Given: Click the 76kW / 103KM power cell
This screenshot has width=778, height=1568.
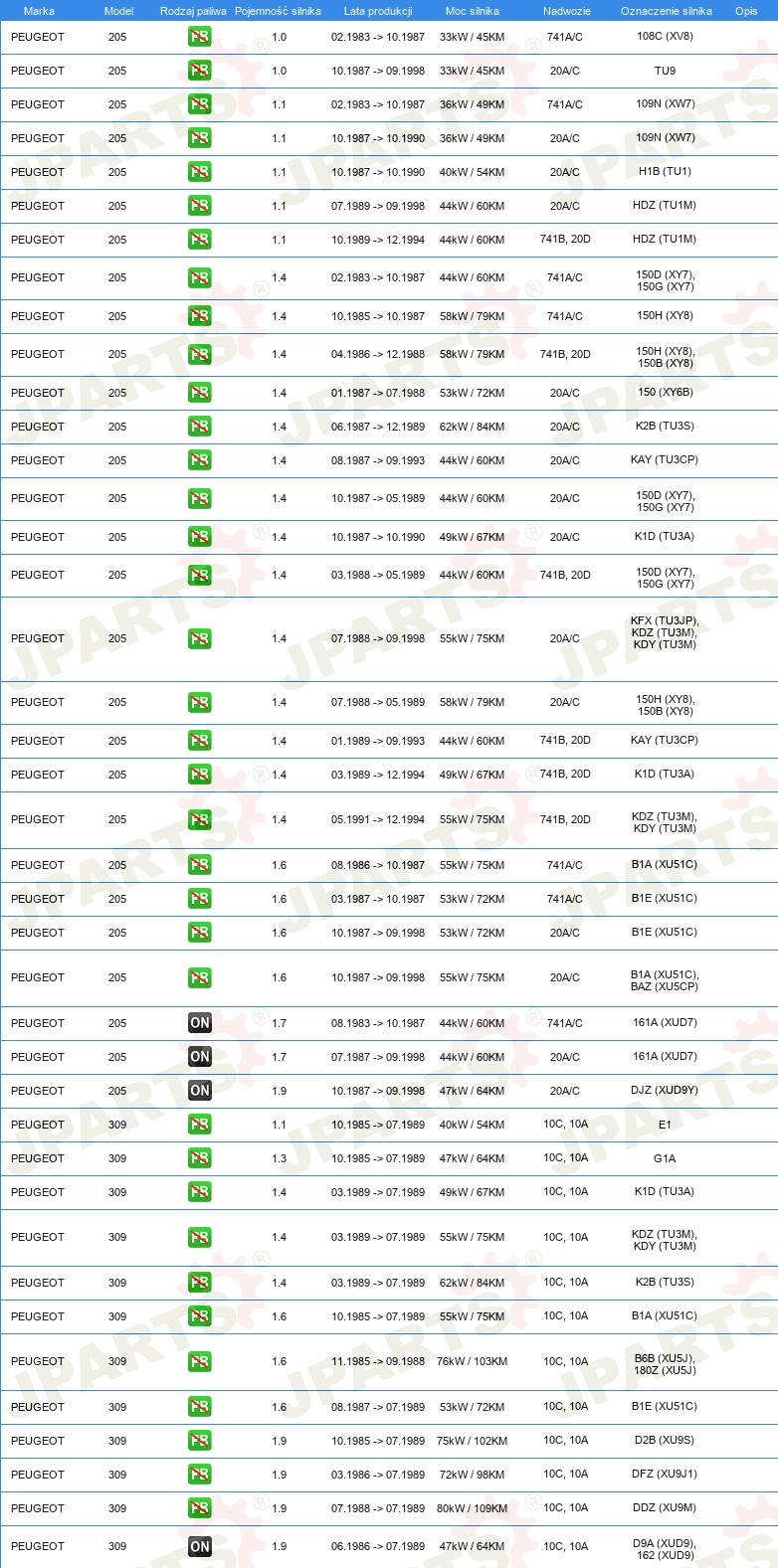Looking at the screenshot, I should (473, 1362).
